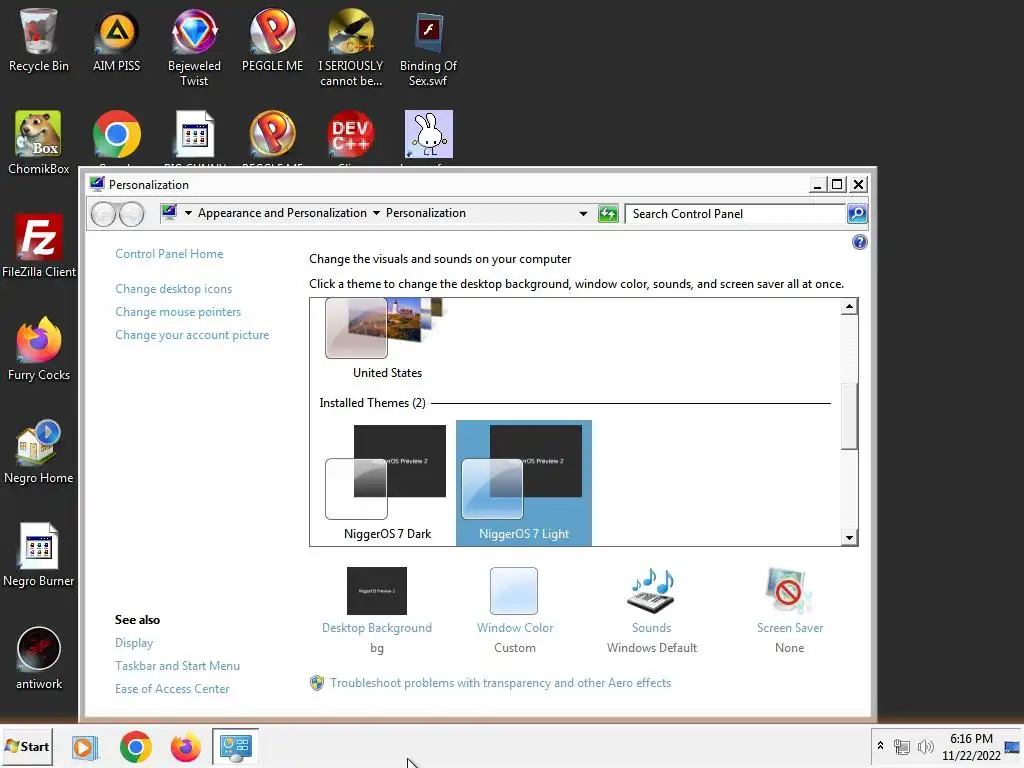Screen dimensions: 1024x768
Task: Refresh the Personalization page
Action: click(608, 214)
